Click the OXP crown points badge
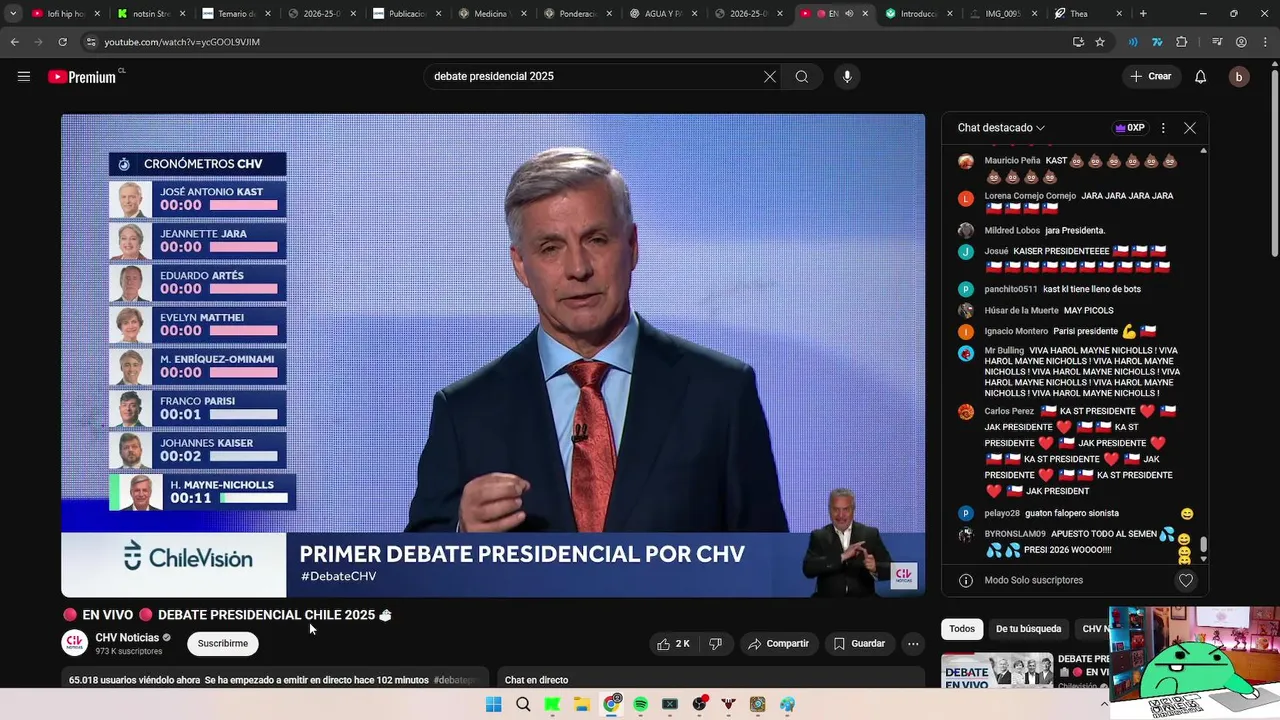 [1129, 128]
